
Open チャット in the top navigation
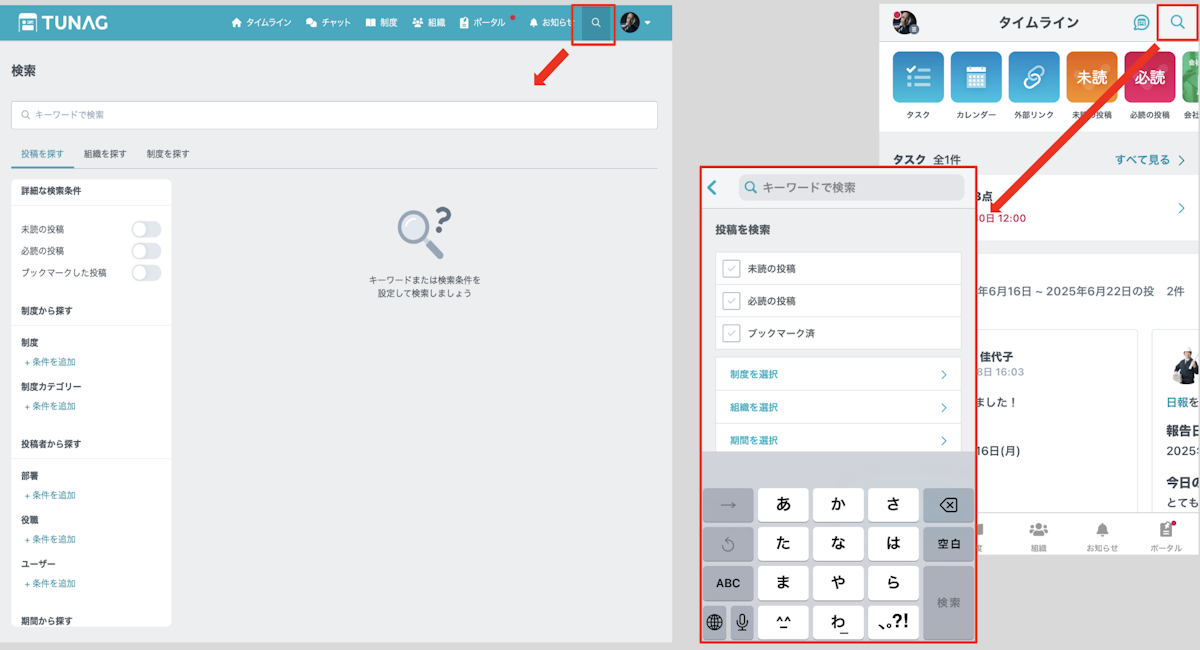click(x=328, y=23)
